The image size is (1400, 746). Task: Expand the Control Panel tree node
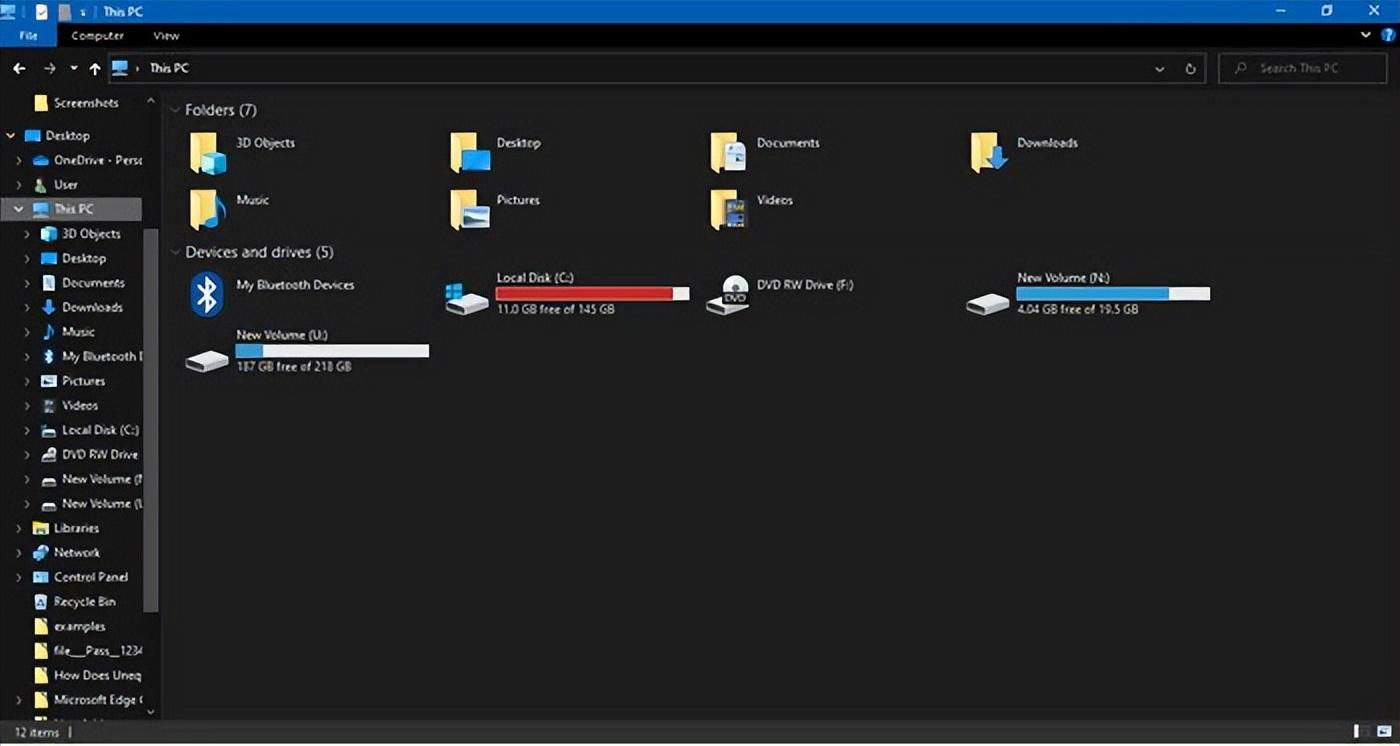coord(19,577)
